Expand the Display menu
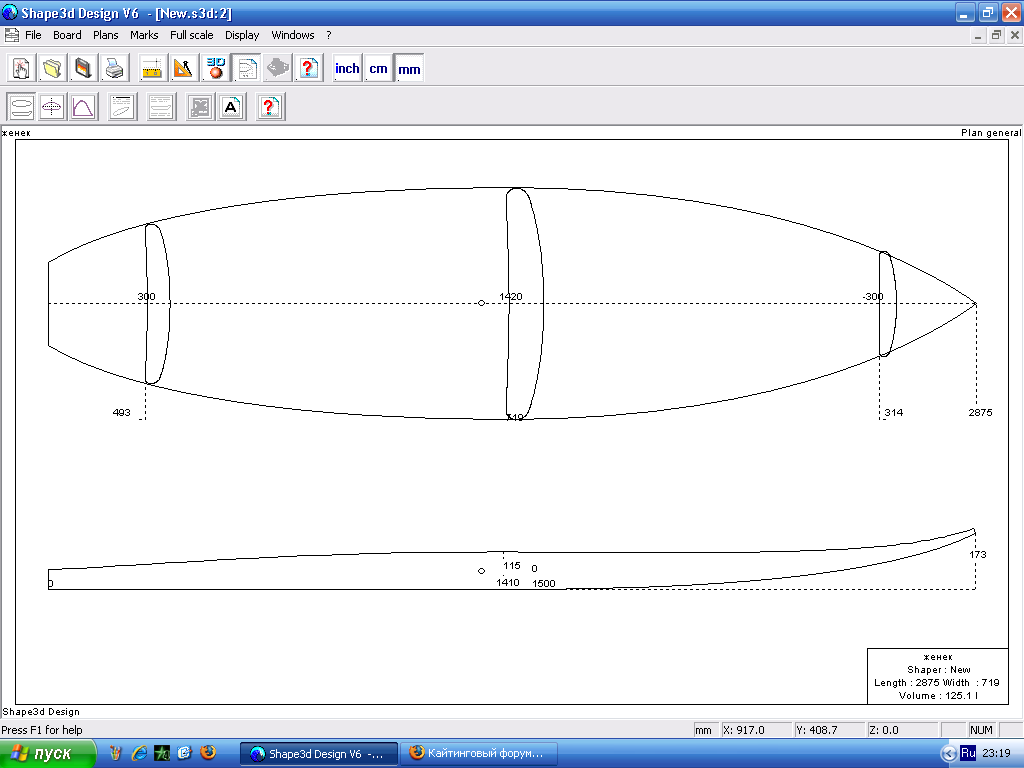 pos(242,35)
